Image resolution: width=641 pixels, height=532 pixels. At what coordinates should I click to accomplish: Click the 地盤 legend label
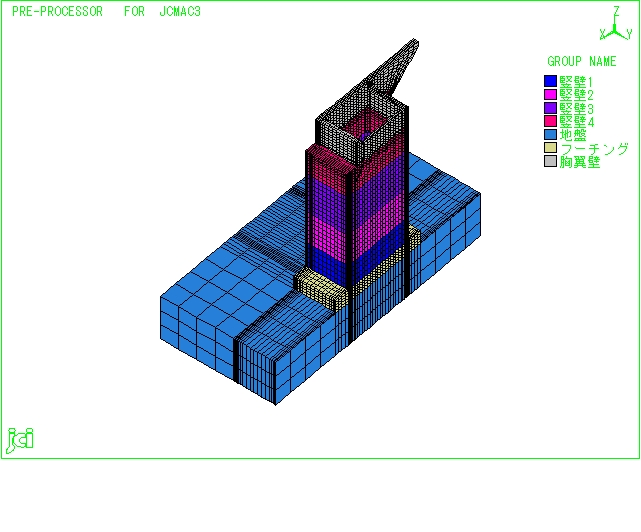573,135
